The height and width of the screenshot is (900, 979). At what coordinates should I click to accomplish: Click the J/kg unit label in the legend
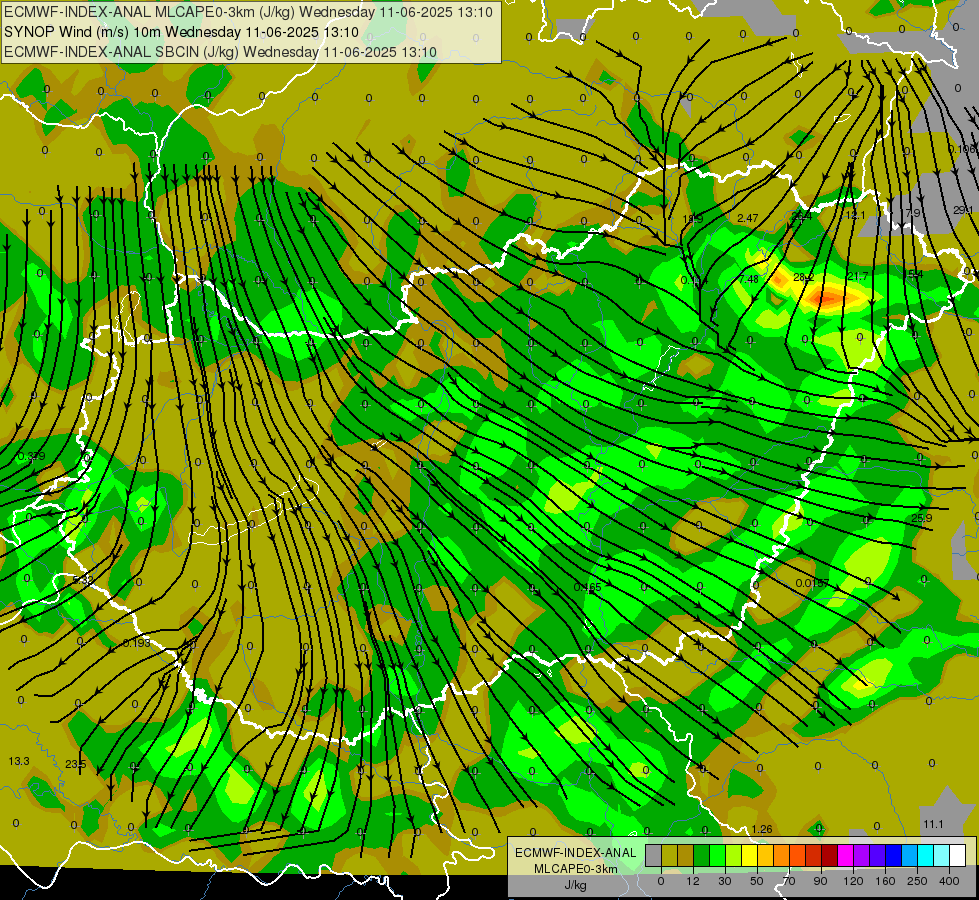coord(575,885)
